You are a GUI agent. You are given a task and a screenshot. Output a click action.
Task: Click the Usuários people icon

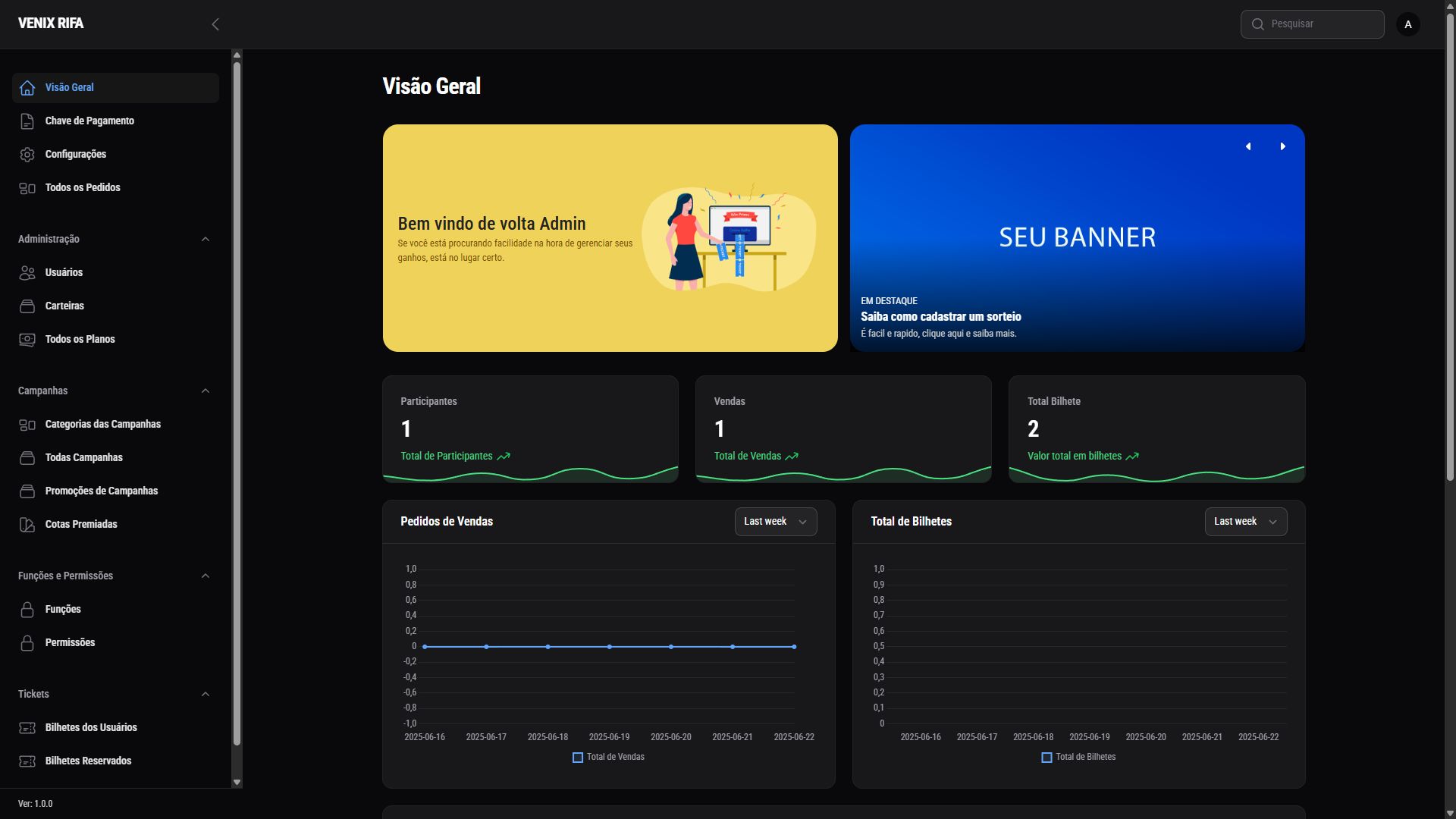tap(27, 273)
